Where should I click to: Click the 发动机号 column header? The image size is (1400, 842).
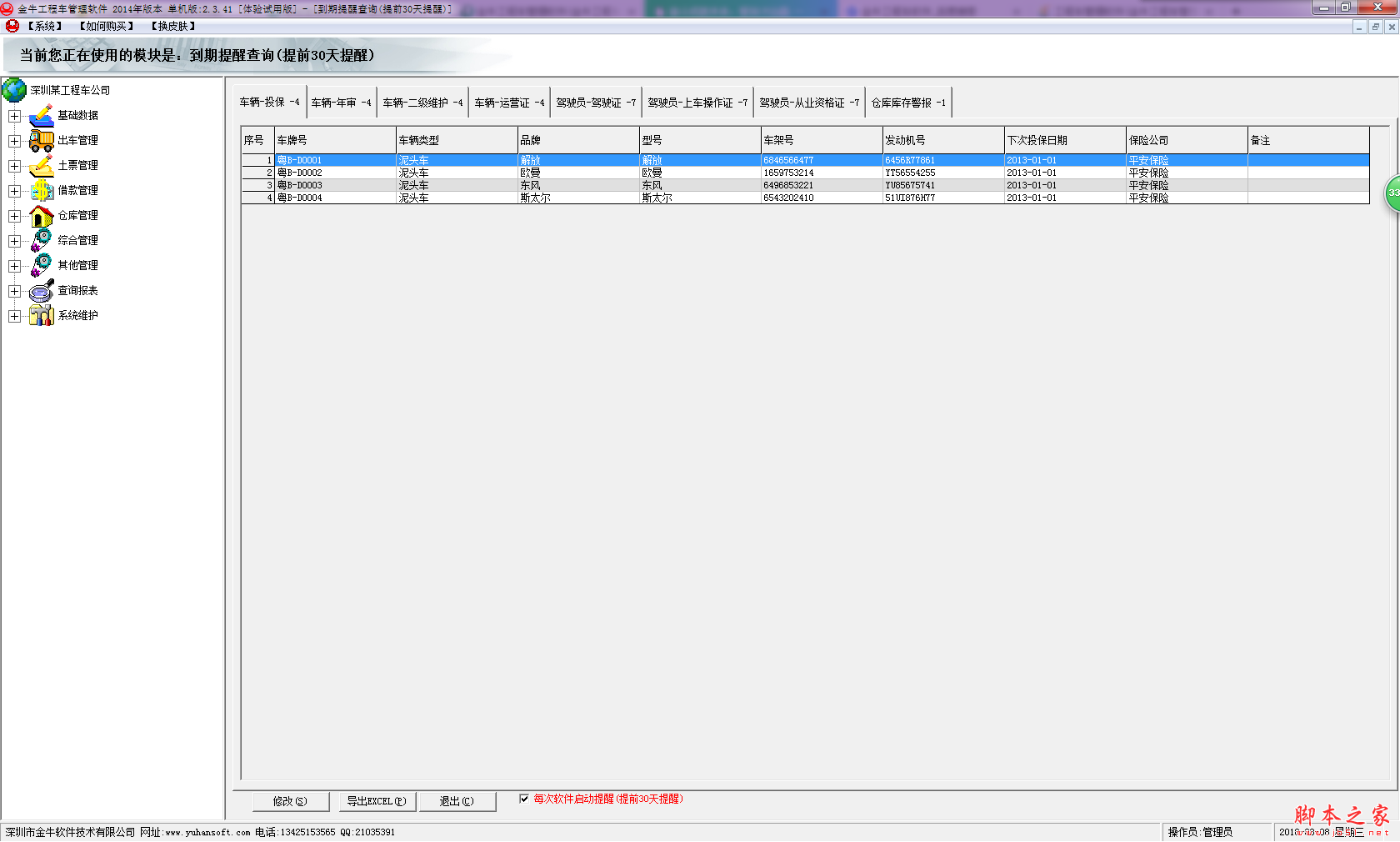click(x=943, y=140)
